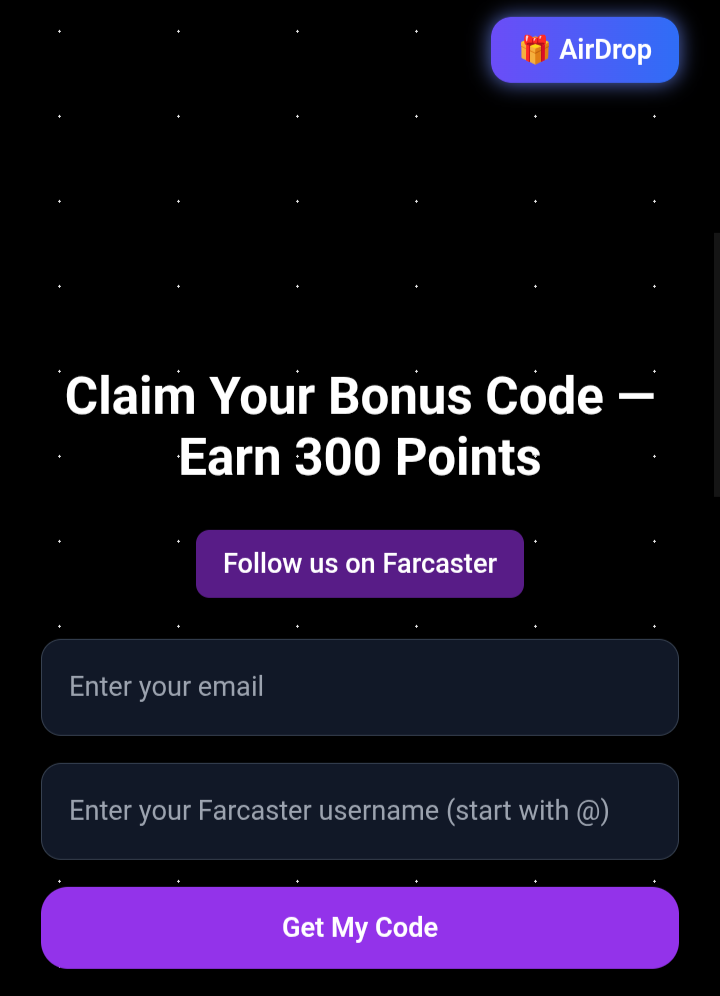The width and height of the screenshot is (720, 996).
Task: Focus the Farcaster username input field
Action: pyautogui.click(x=360, y=811)
